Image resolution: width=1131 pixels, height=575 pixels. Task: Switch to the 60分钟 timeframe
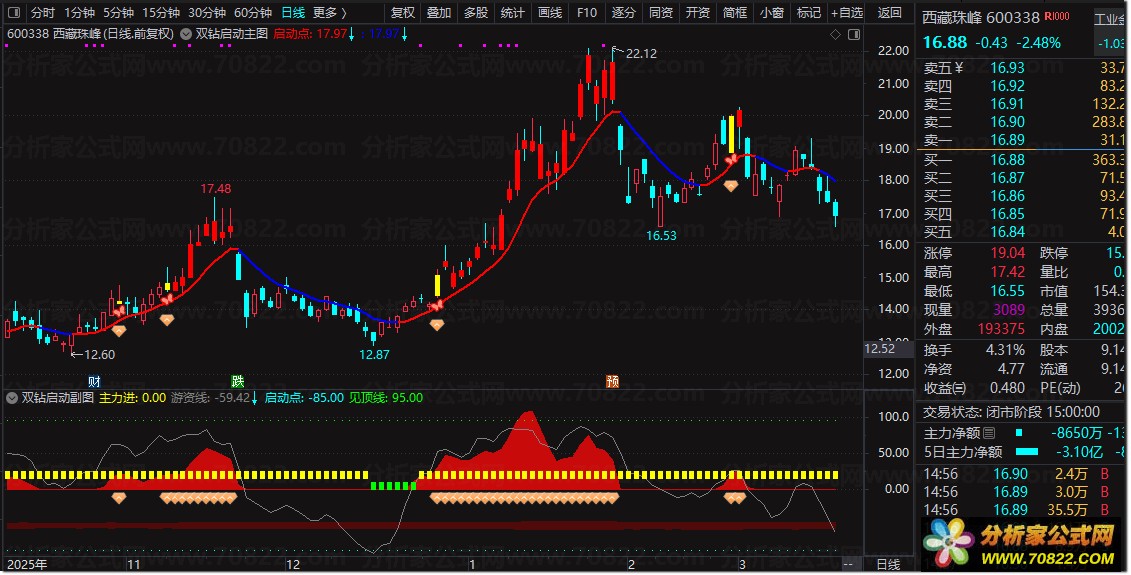pos(253,13)
